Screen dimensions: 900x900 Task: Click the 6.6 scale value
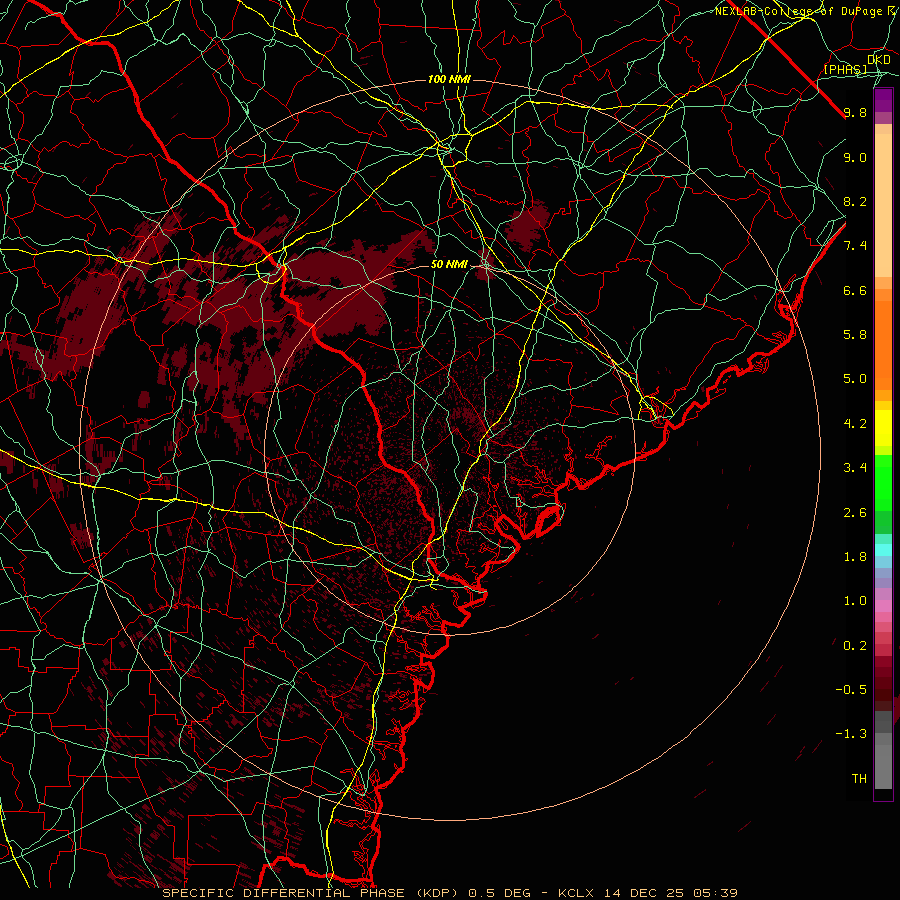pyautogui.click(x=855, y=290)
